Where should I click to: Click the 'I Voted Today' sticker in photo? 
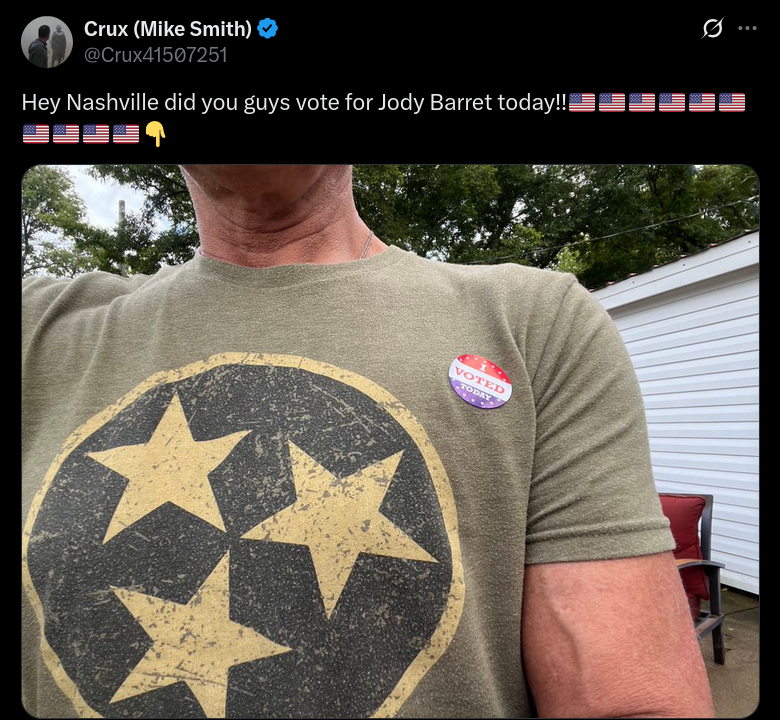pyautogui.click(x=480, y=381)
